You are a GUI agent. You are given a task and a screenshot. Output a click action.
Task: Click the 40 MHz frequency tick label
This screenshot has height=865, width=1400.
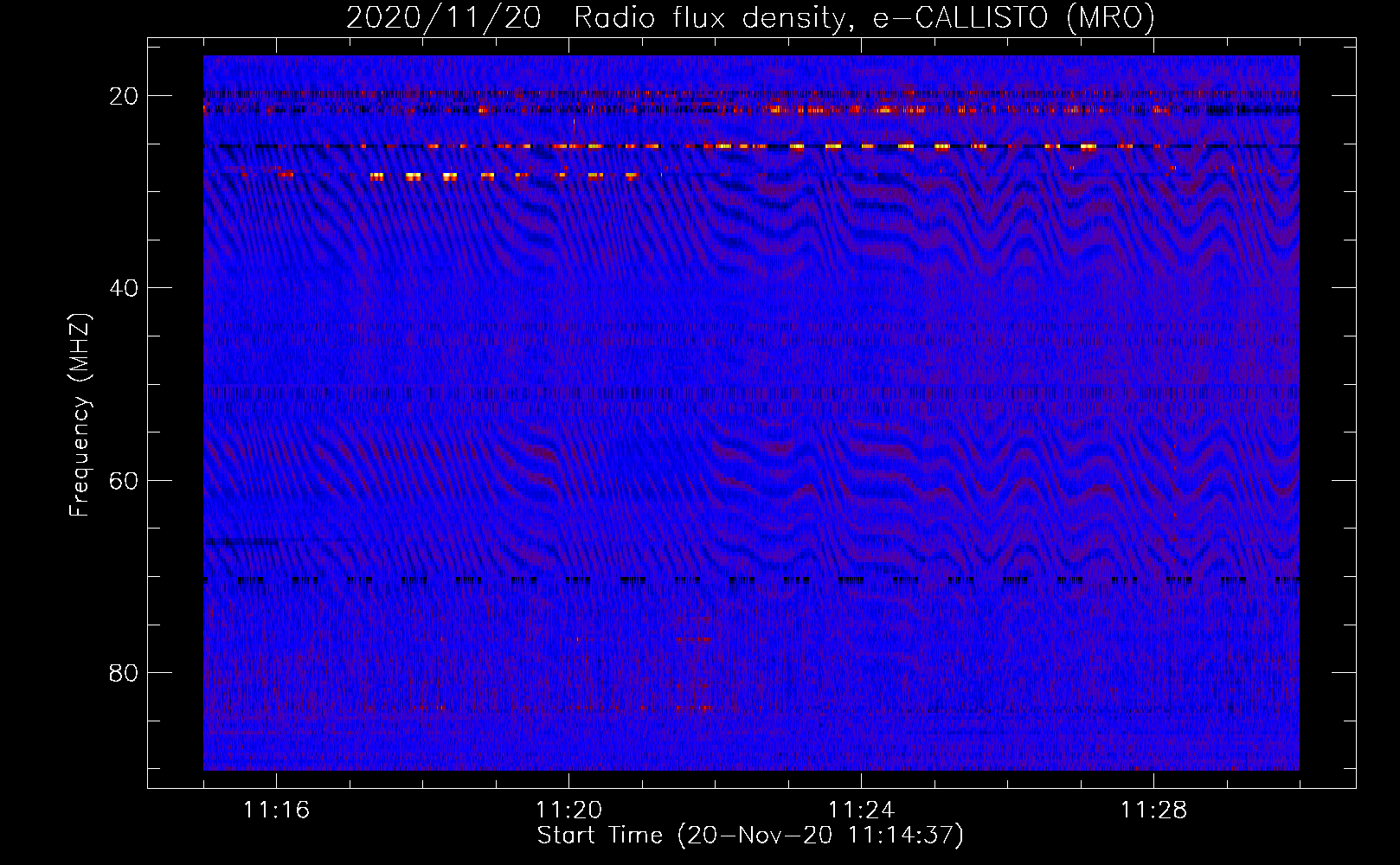[x=125, y=288]
